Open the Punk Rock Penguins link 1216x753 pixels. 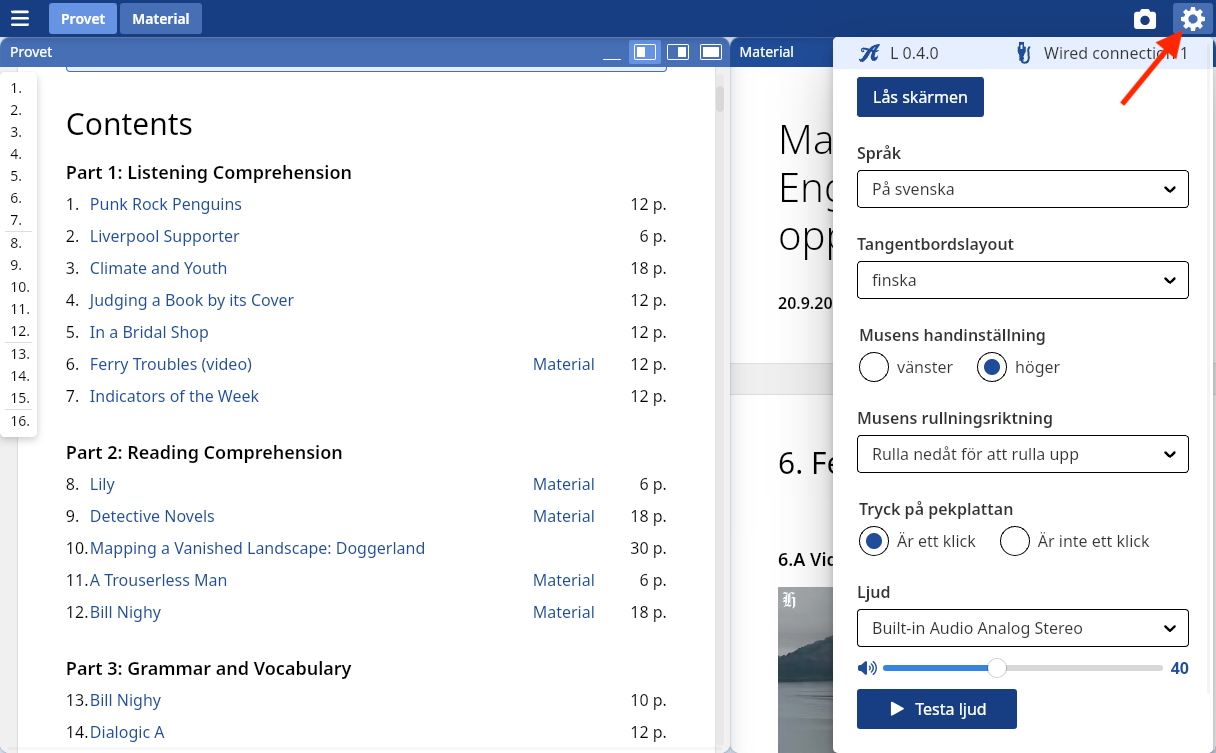(165, 204)
